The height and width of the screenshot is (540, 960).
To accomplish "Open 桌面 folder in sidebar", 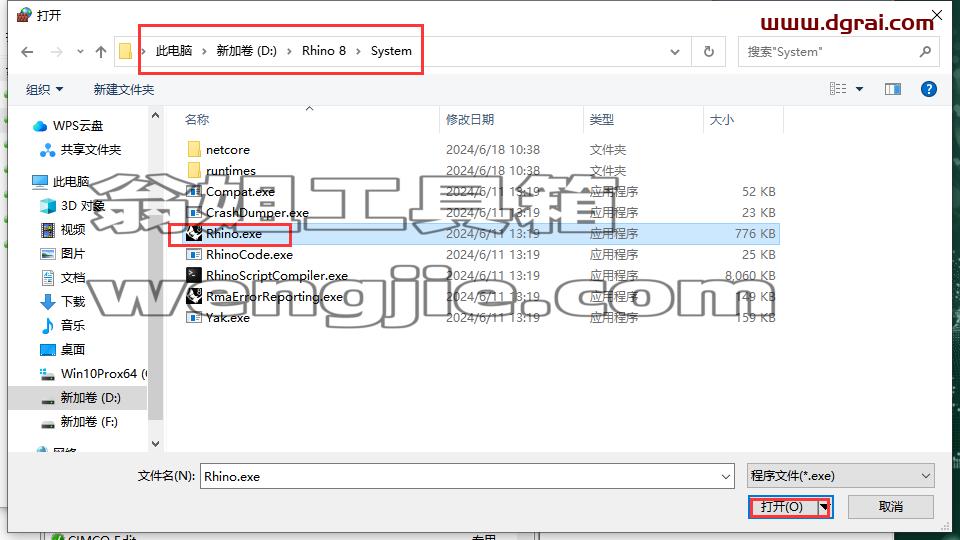I will click(62, 350).
